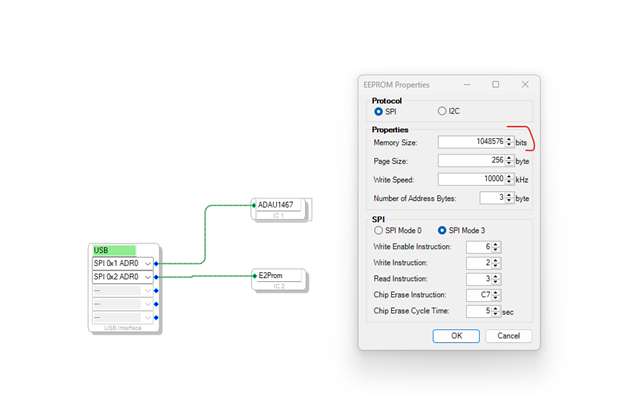Click the Chip Erase Cycle Time field

point(479,311)
